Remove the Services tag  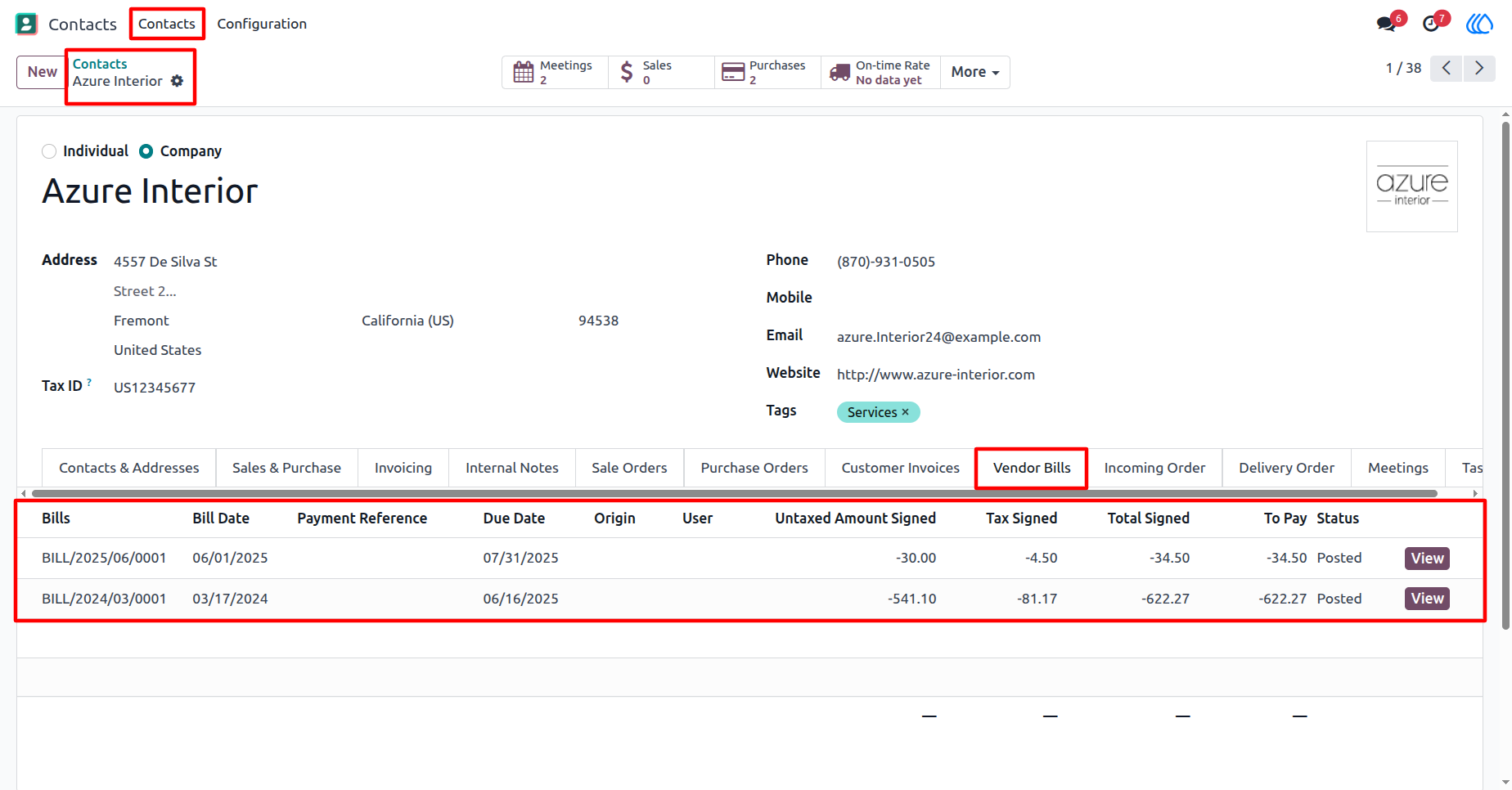tap(906, 412)
